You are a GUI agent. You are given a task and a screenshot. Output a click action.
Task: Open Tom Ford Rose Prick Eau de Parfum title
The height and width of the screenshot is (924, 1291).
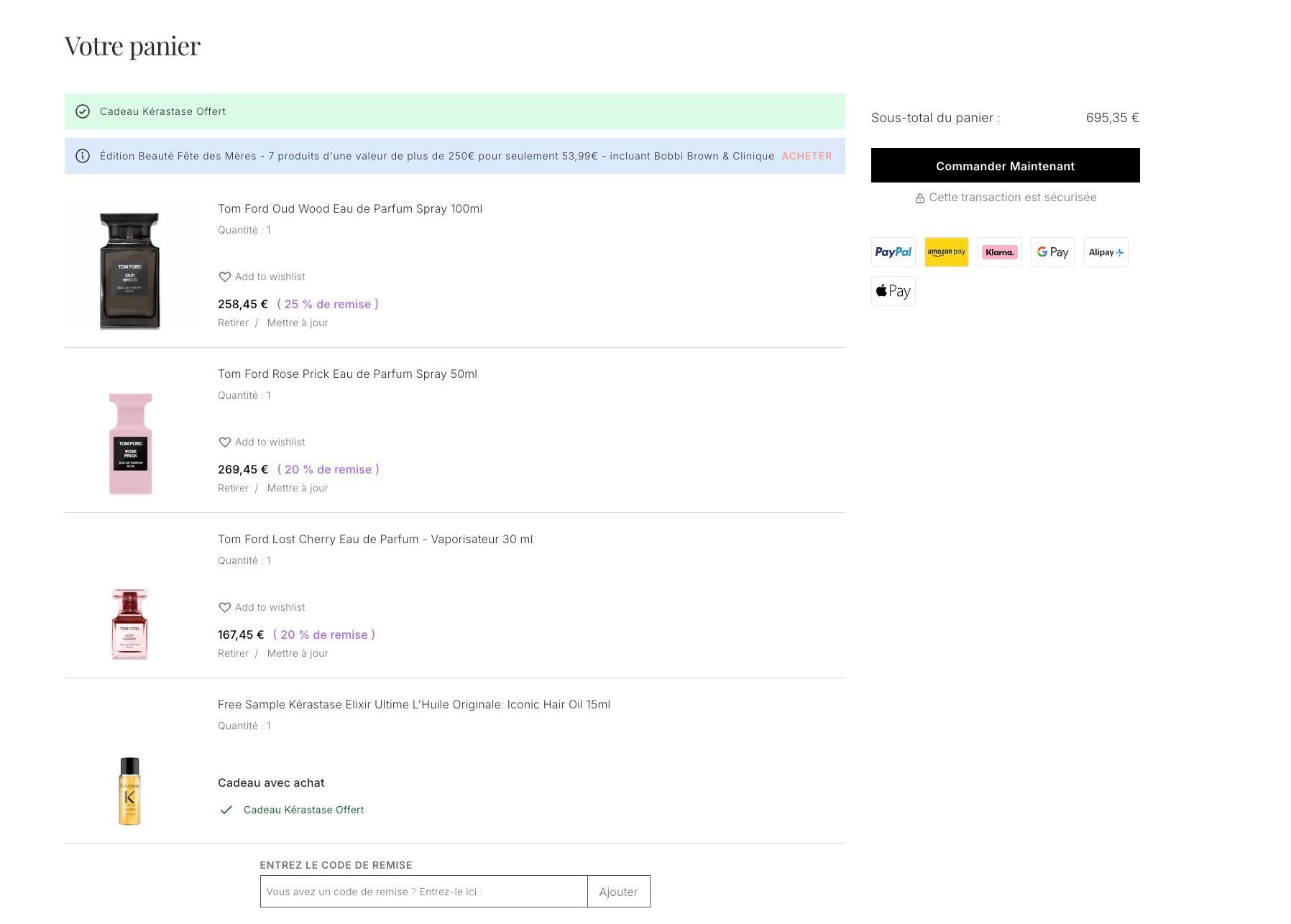(347, 374)
